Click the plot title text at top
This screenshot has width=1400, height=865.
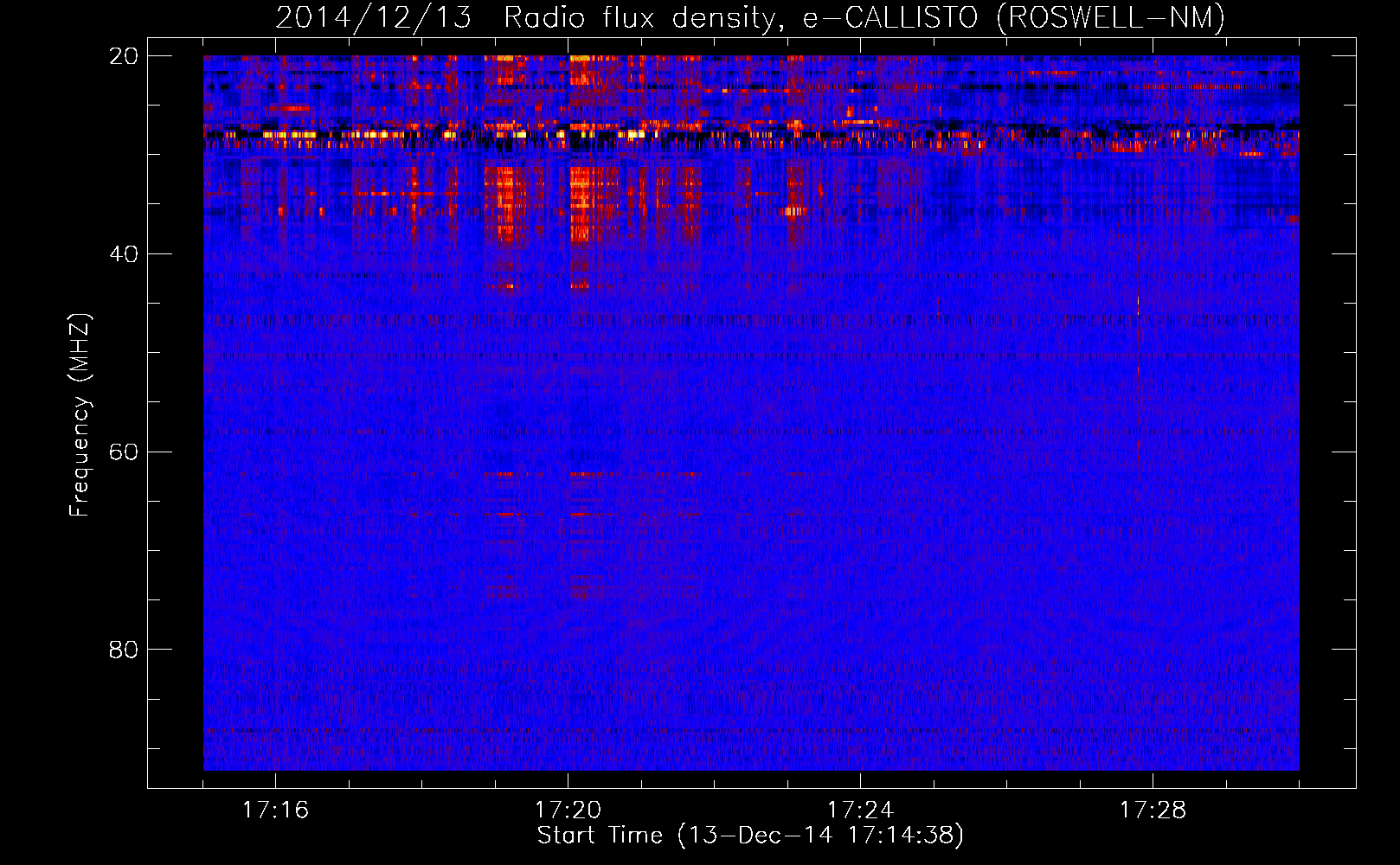tap(750, 17)
